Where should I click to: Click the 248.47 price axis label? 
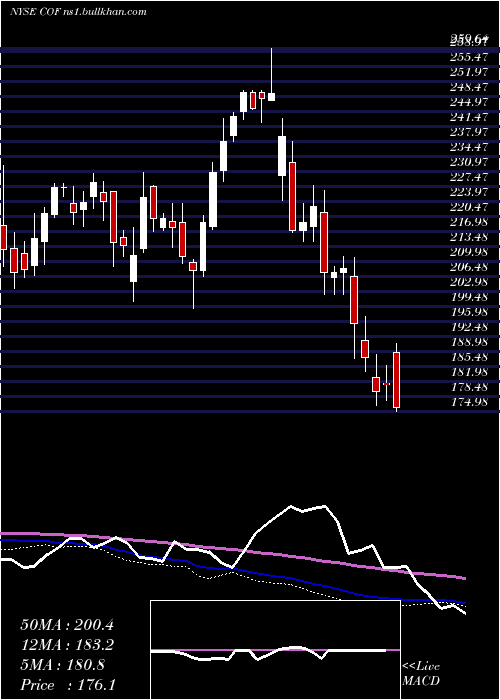468,87
